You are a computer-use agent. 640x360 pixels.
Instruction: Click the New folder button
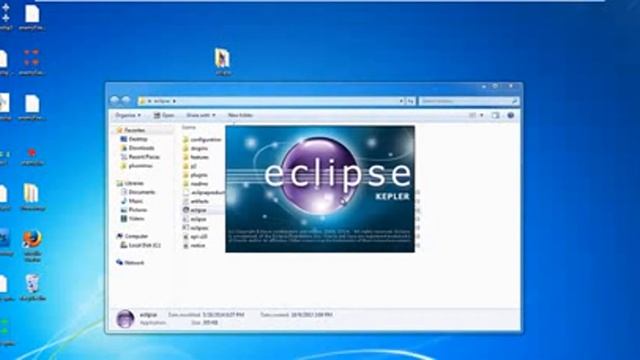(240, 116)
